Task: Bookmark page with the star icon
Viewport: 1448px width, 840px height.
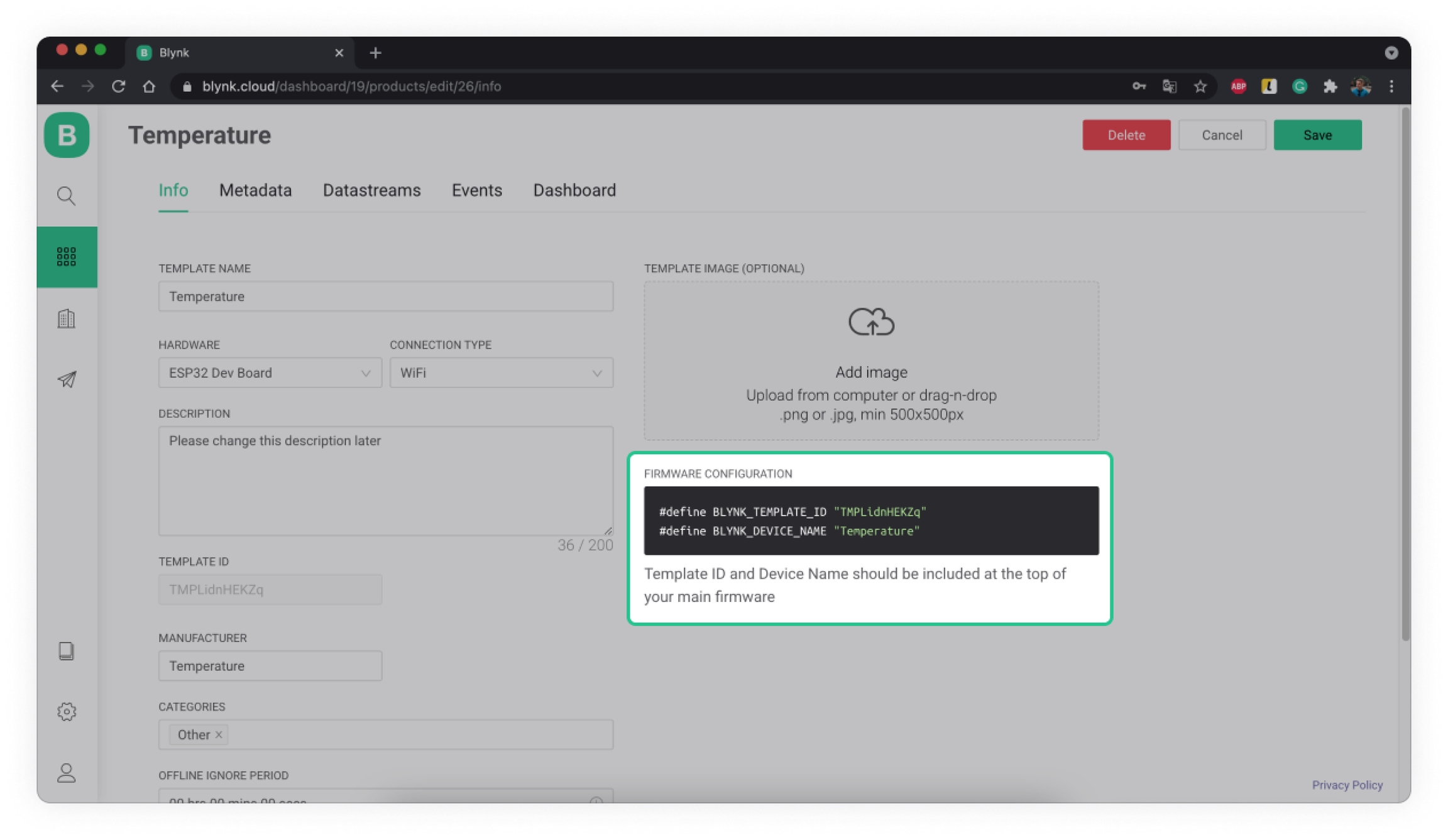Action: tap(1200, 87)
